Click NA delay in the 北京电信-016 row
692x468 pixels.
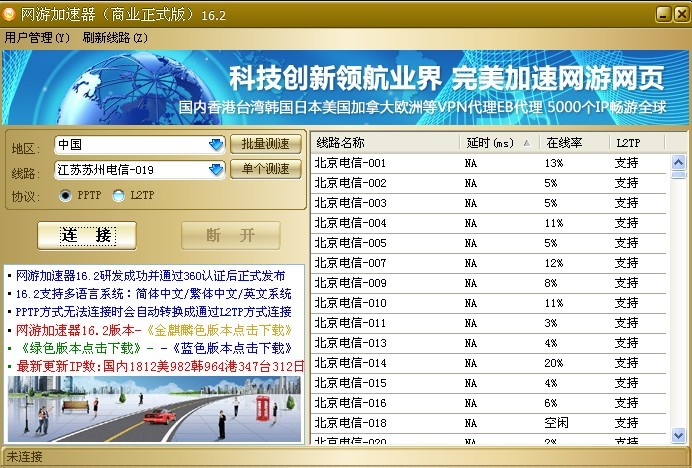pyautogui.click(x=470, y=404)
